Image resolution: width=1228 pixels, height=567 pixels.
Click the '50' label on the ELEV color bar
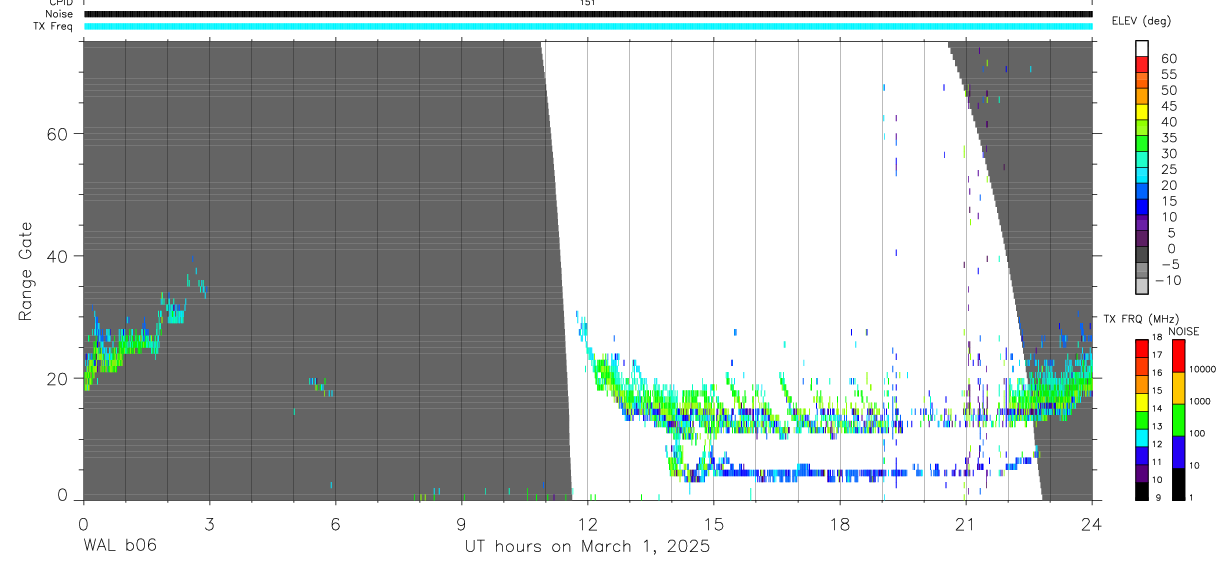pyautogui.click(x=1168, y=90)
